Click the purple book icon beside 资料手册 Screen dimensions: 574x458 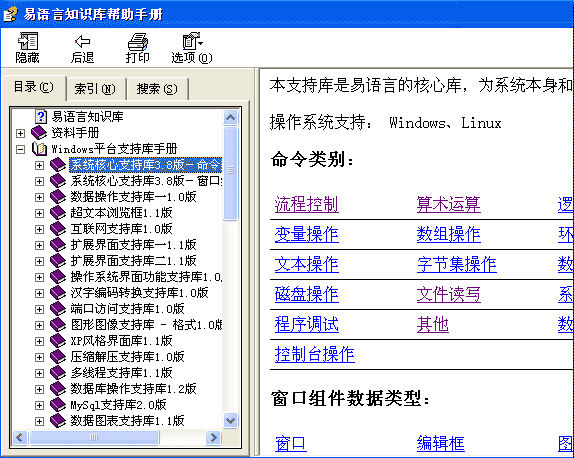click(x=39, y=133)
